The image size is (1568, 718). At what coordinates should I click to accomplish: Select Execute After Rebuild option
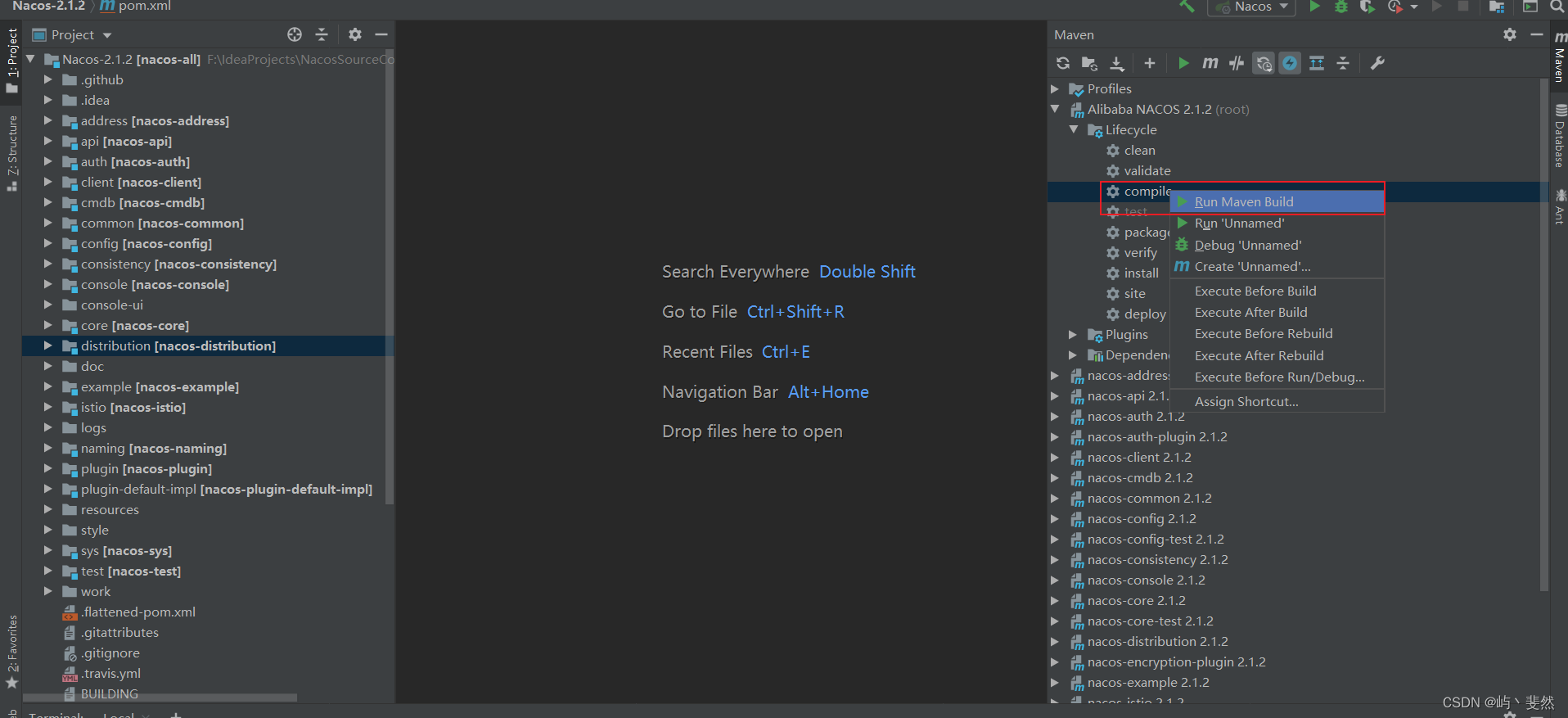[x=1277, y=355]
